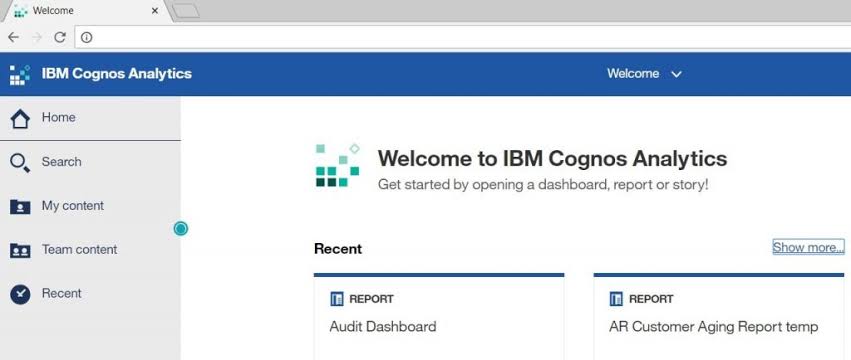
Task: Click the Home icon in sidebar
Action: 20,118
